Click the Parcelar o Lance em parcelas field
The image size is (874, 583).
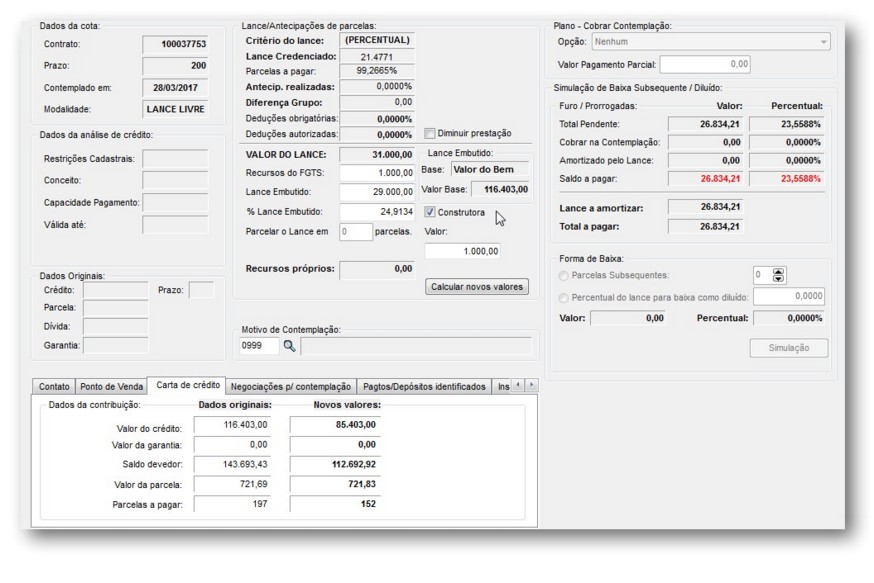pos(356,232)
